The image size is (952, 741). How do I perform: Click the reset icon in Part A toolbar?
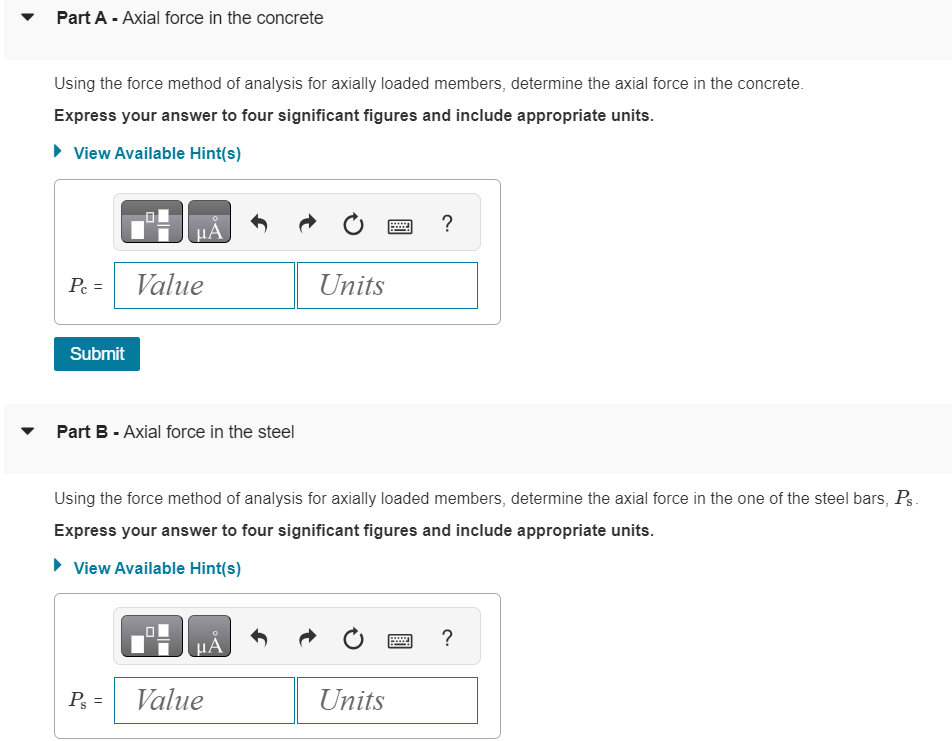(352, 224)
